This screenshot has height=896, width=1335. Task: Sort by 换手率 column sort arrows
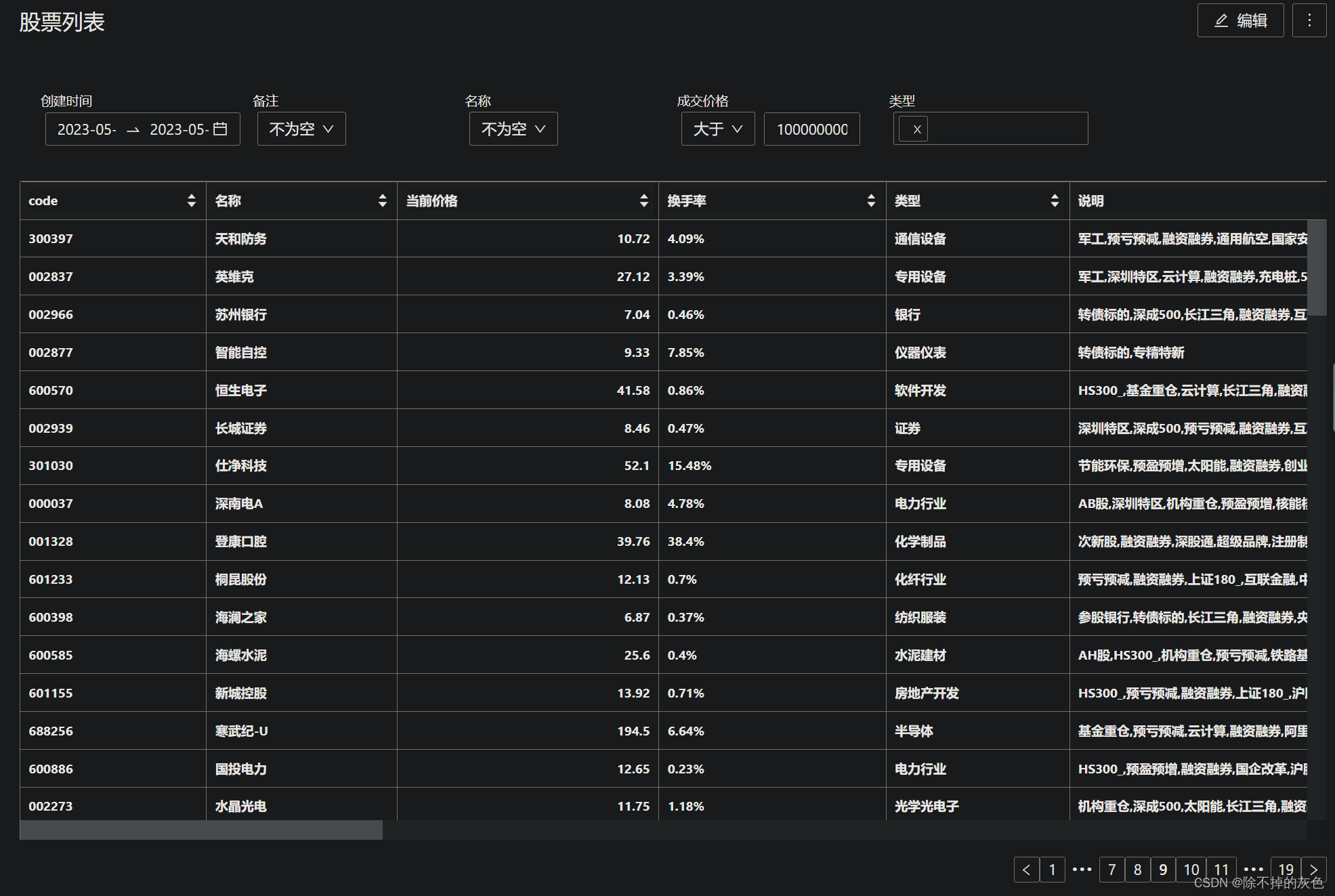coord(871,200)
